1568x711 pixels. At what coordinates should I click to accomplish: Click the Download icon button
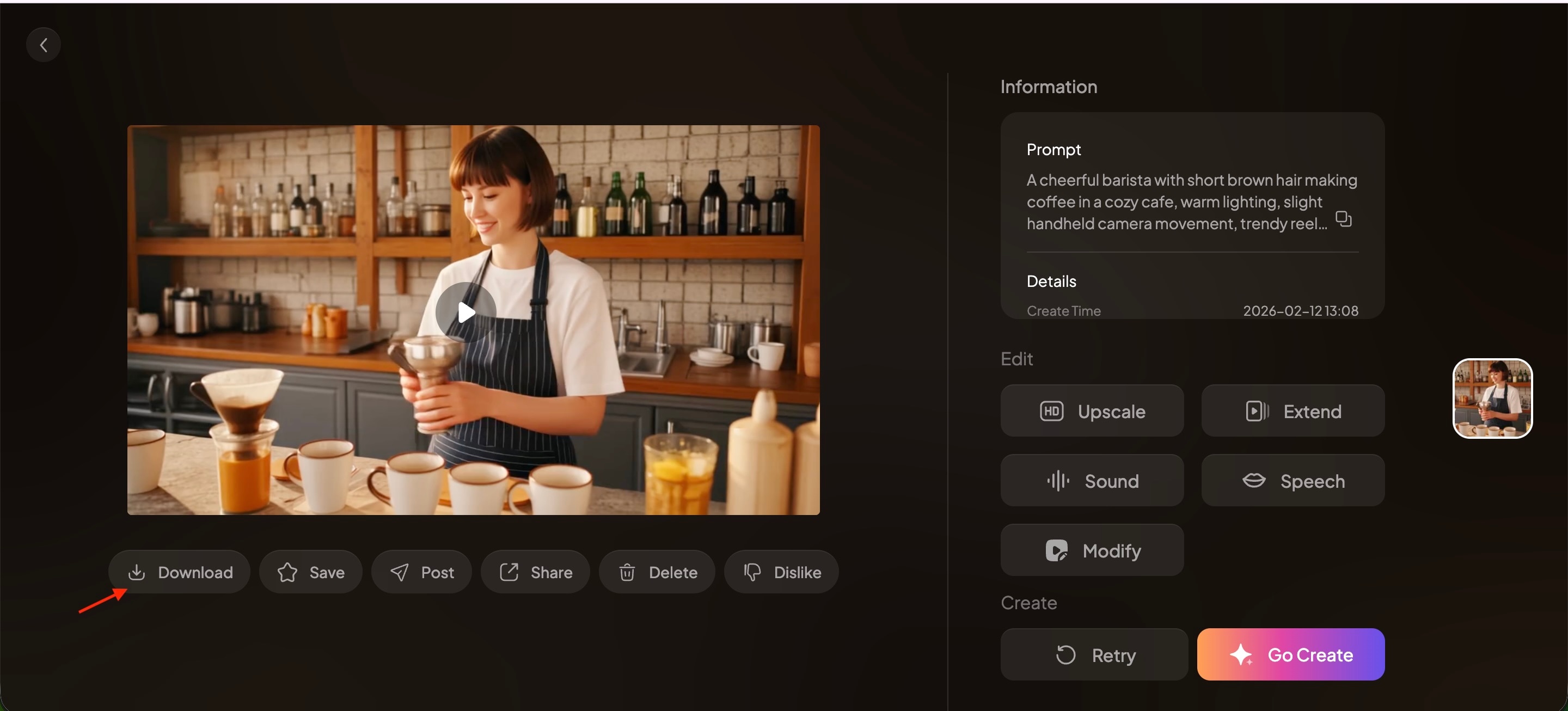179,572
